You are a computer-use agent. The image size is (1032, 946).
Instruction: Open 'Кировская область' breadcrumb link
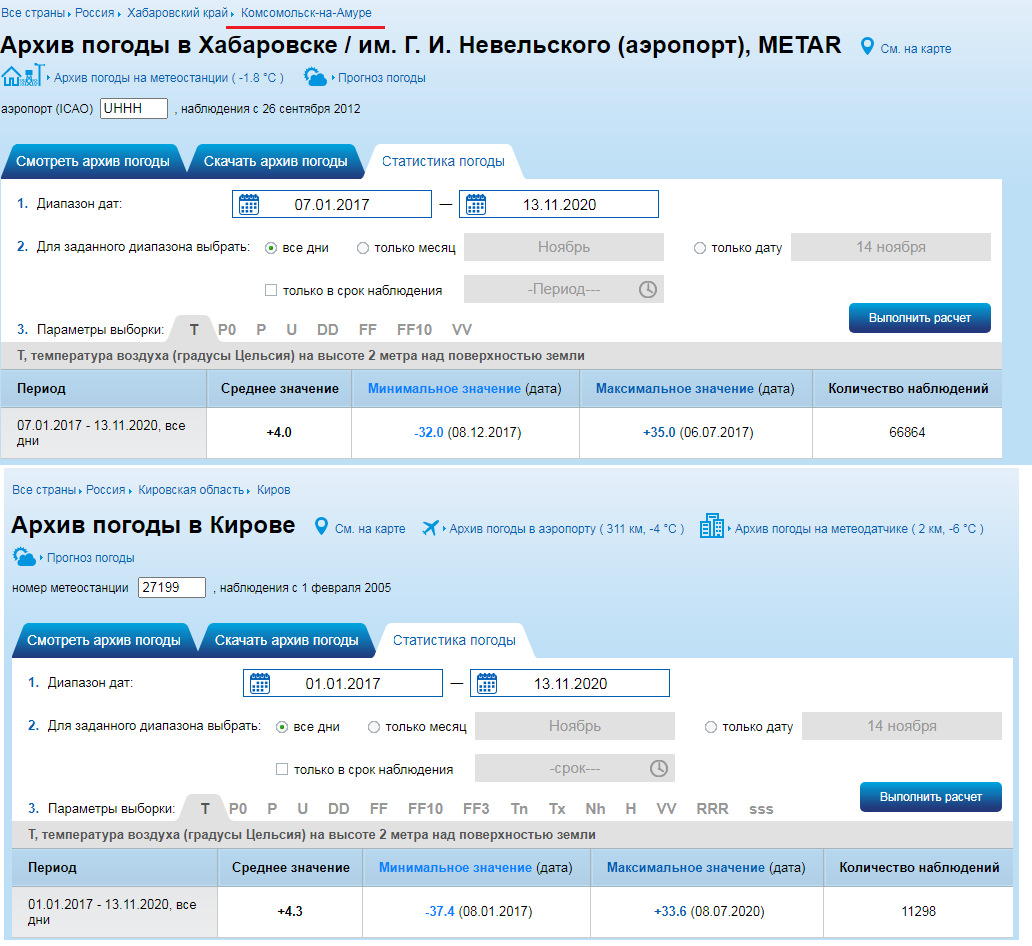191,490
